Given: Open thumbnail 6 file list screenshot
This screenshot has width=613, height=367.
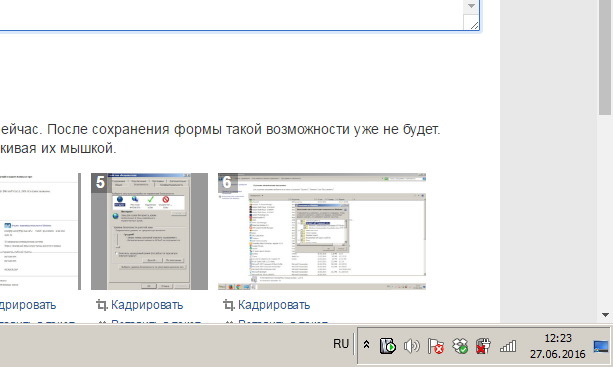Looking at the screenshot, I should (x=322, y=231).
